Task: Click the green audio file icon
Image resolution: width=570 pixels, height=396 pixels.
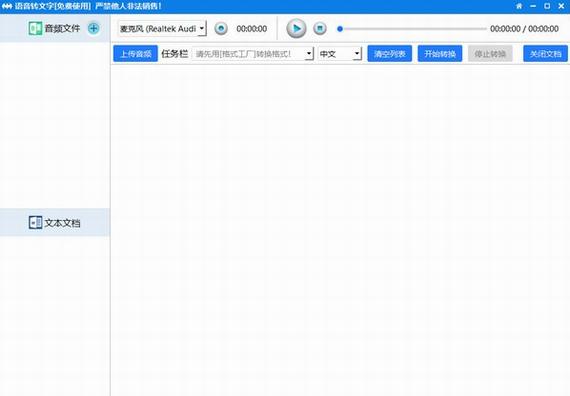Action: [x=35, y=28]
